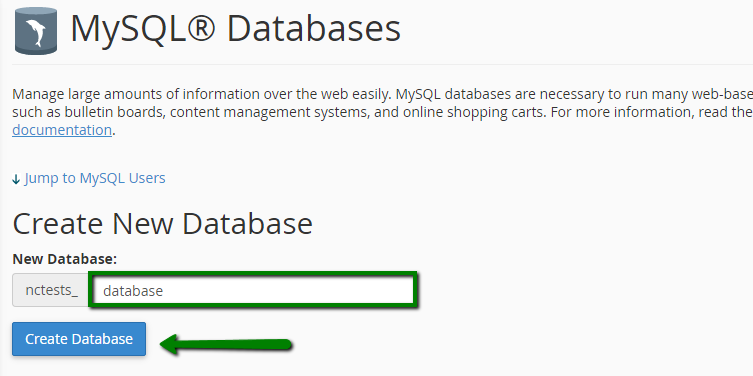Click the "New Database:" field label

pyautogui.click(x=65, y=259)
